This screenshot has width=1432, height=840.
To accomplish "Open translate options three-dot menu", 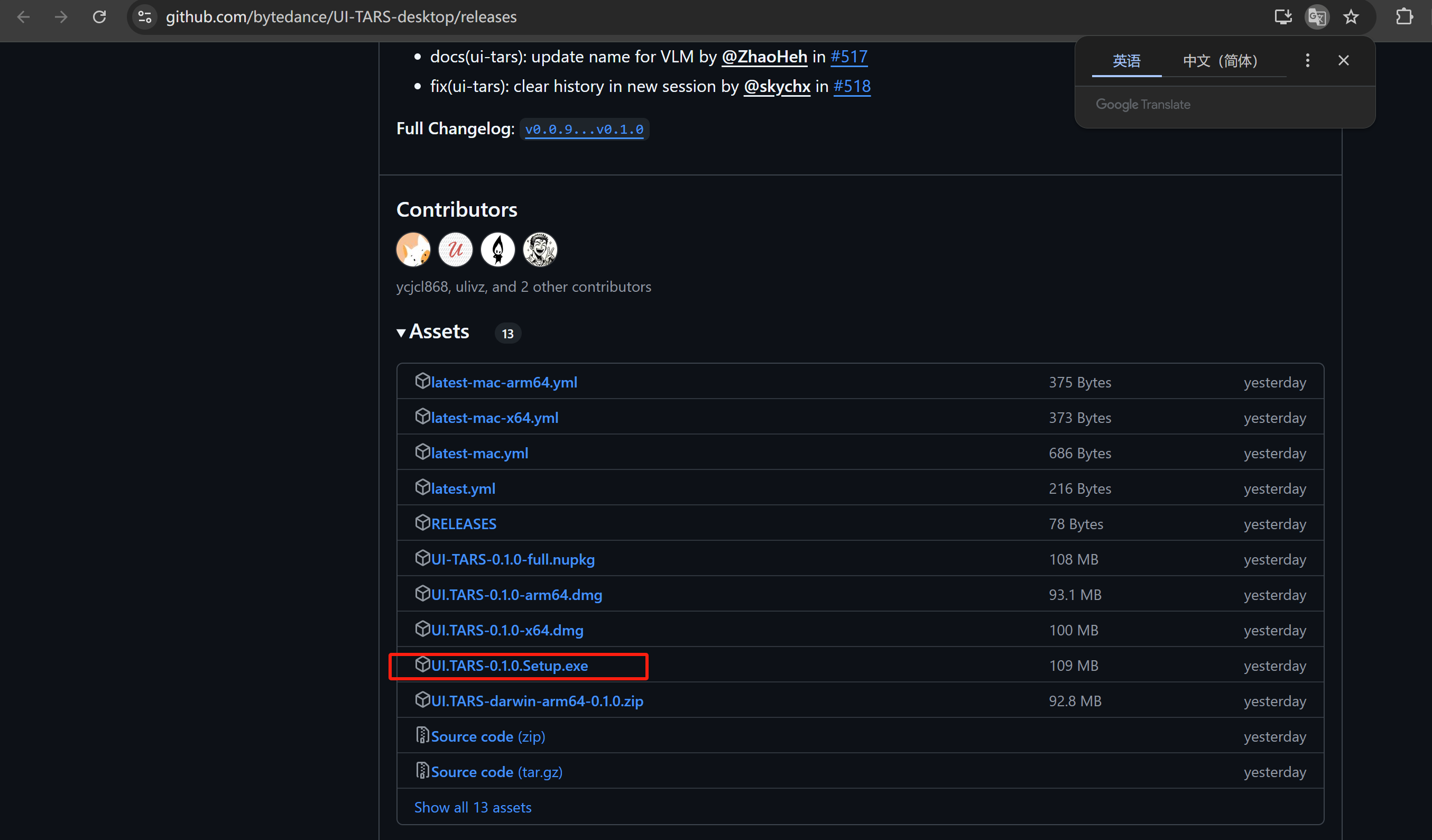I will click(1308, 60).
